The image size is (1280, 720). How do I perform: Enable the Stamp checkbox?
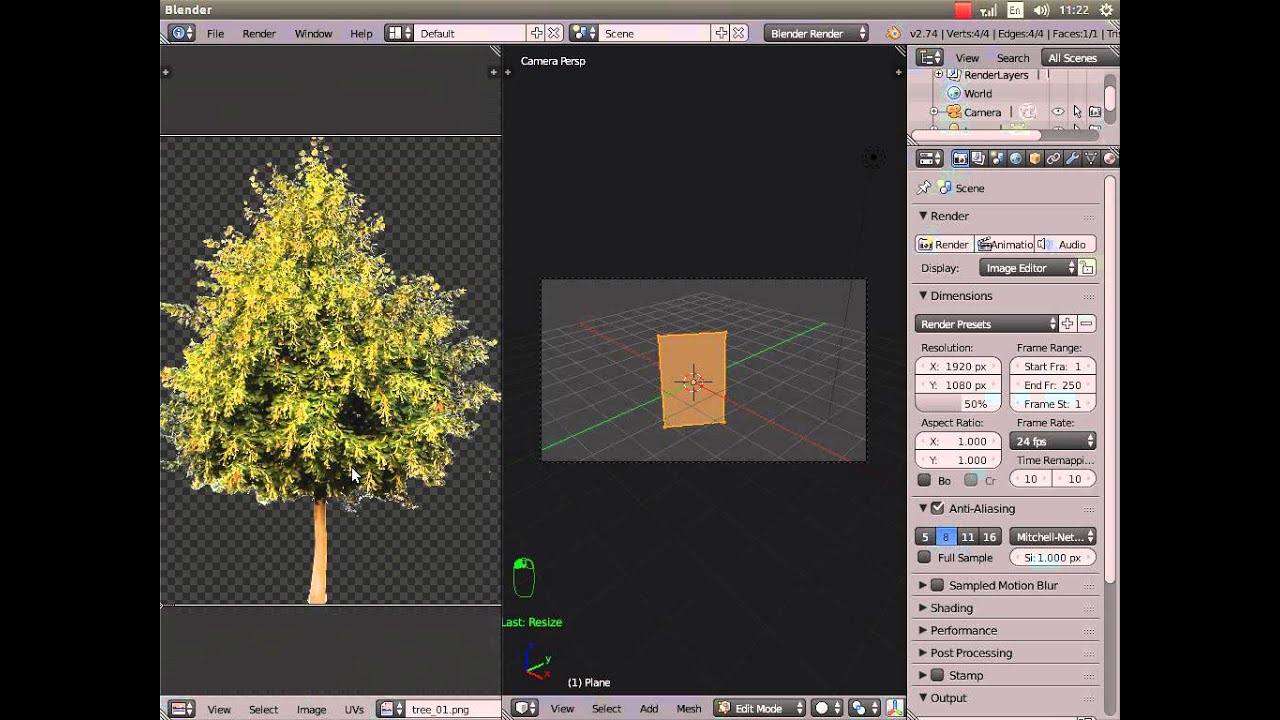(938, 675)
